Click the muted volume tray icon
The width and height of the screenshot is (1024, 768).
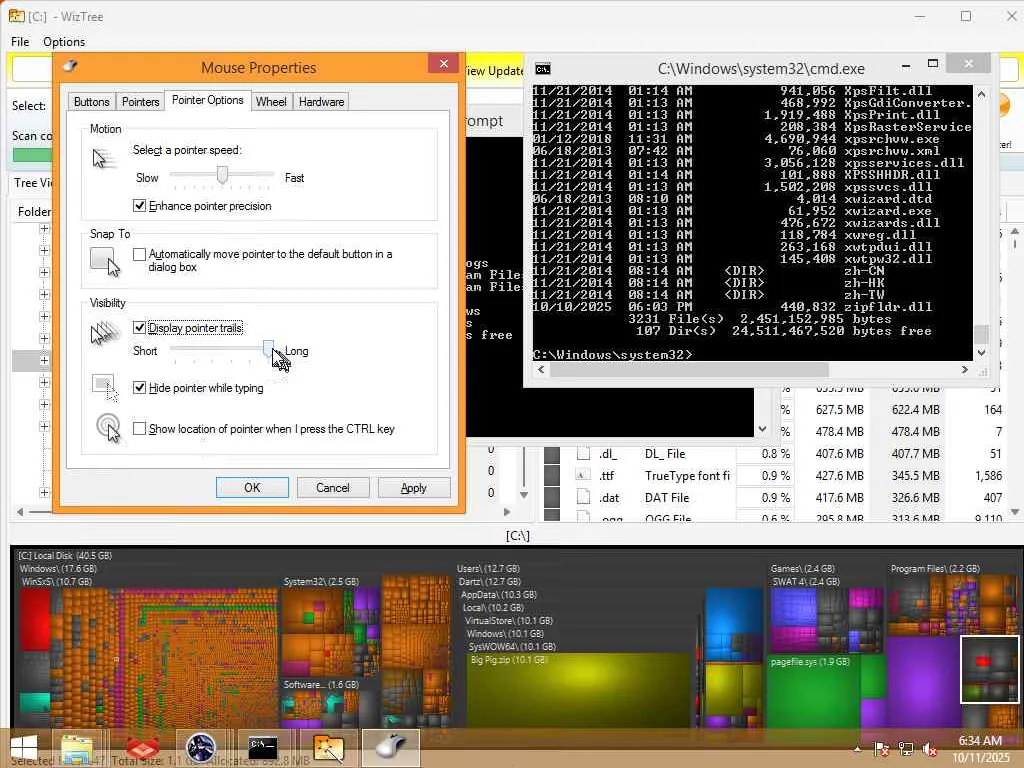(929, 749)
